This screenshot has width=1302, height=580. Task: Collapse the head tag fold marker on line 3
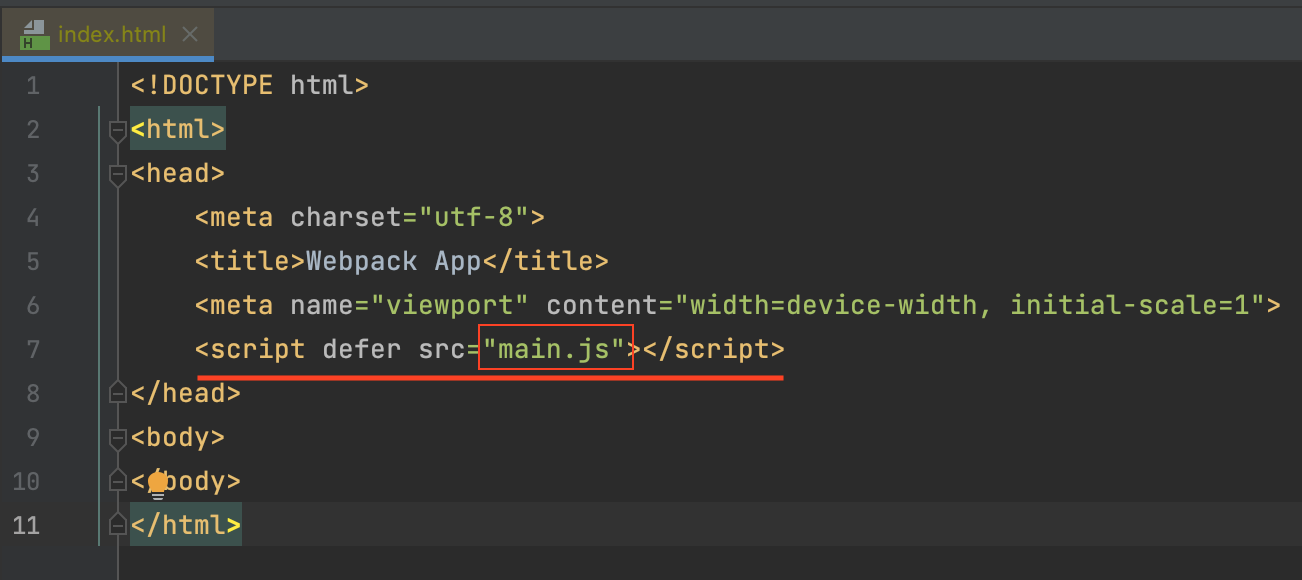point(118,173)
